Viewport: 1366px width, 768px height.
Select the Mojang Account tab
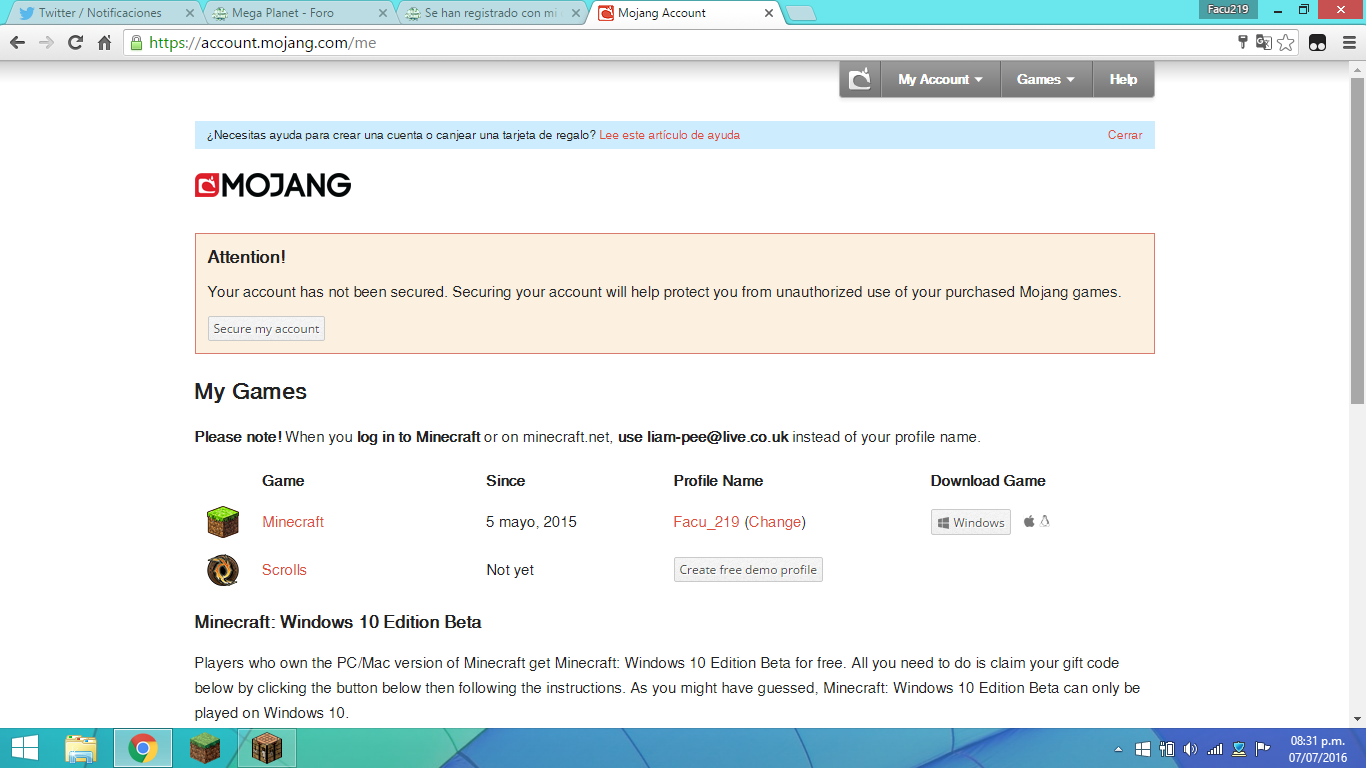click(x=683, y=13)
